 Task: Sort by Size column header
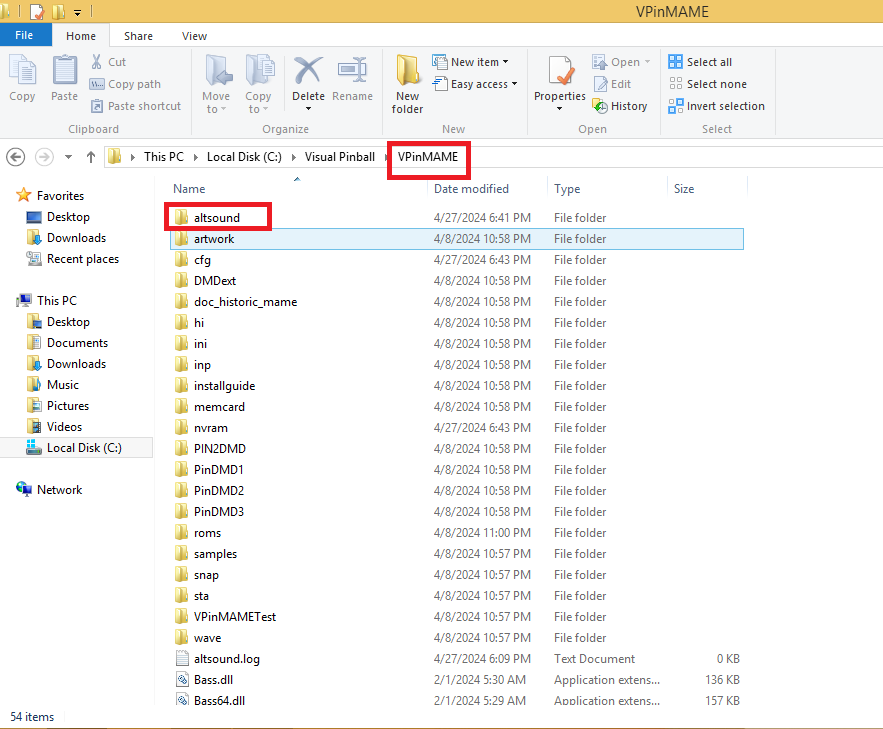coord(684,189)
